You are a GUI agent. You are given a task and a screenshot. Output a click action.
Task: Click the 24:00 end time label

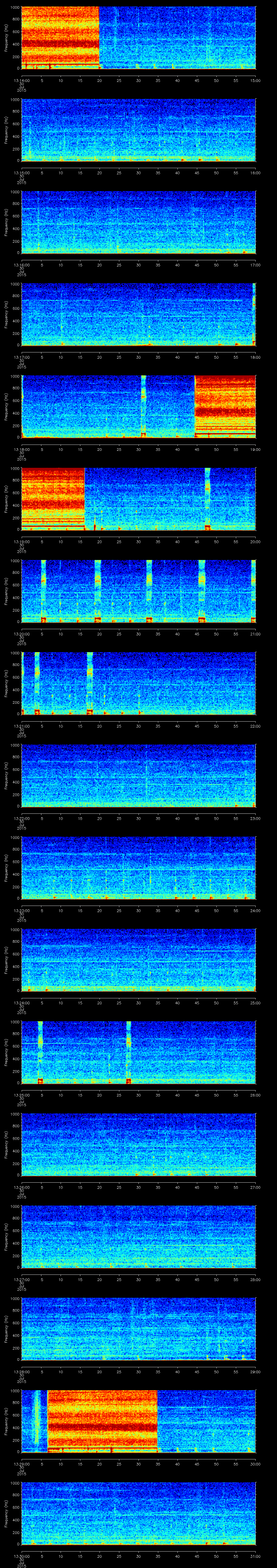[x=255, y=910]
